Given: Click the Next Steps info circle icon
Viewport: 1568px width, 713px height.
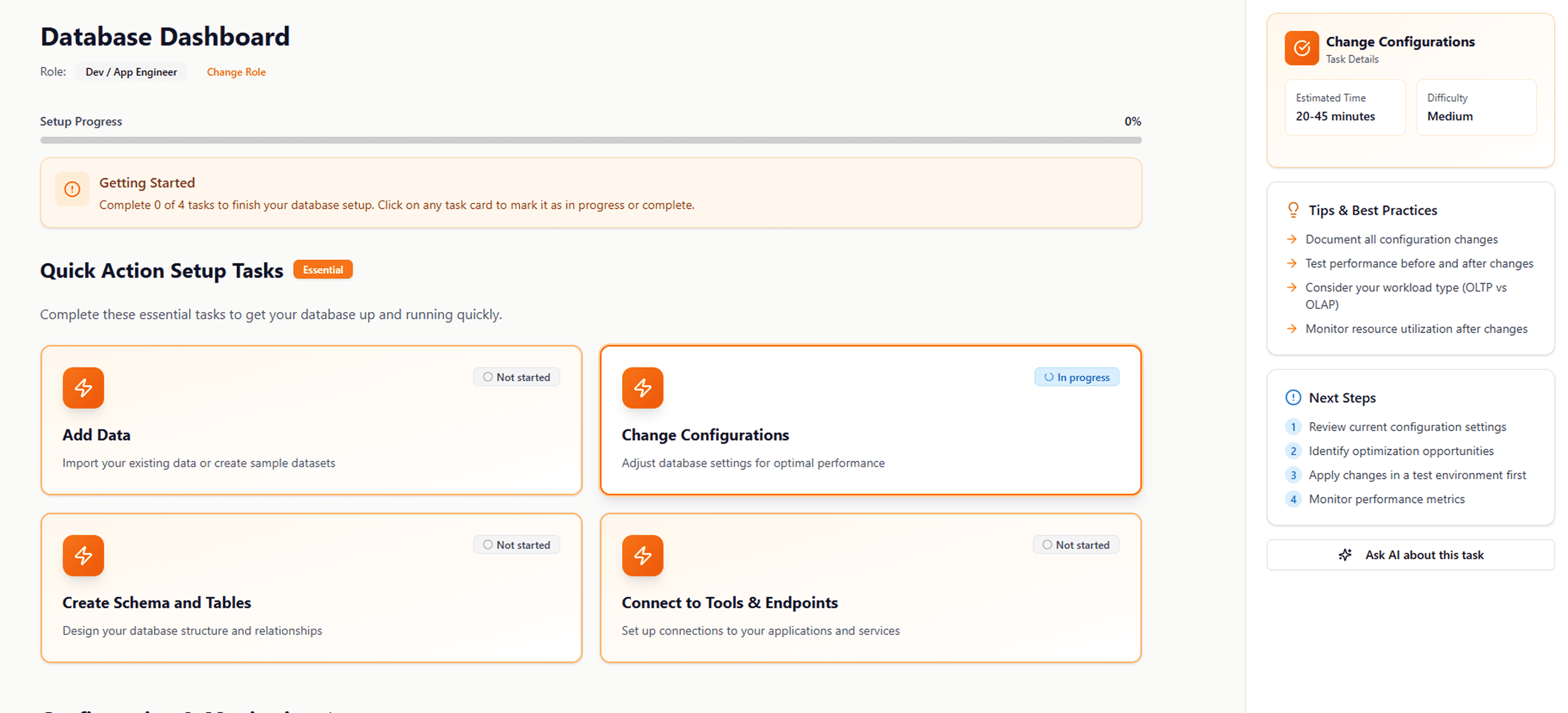Looking at the screenshot, I should 1293,397.
